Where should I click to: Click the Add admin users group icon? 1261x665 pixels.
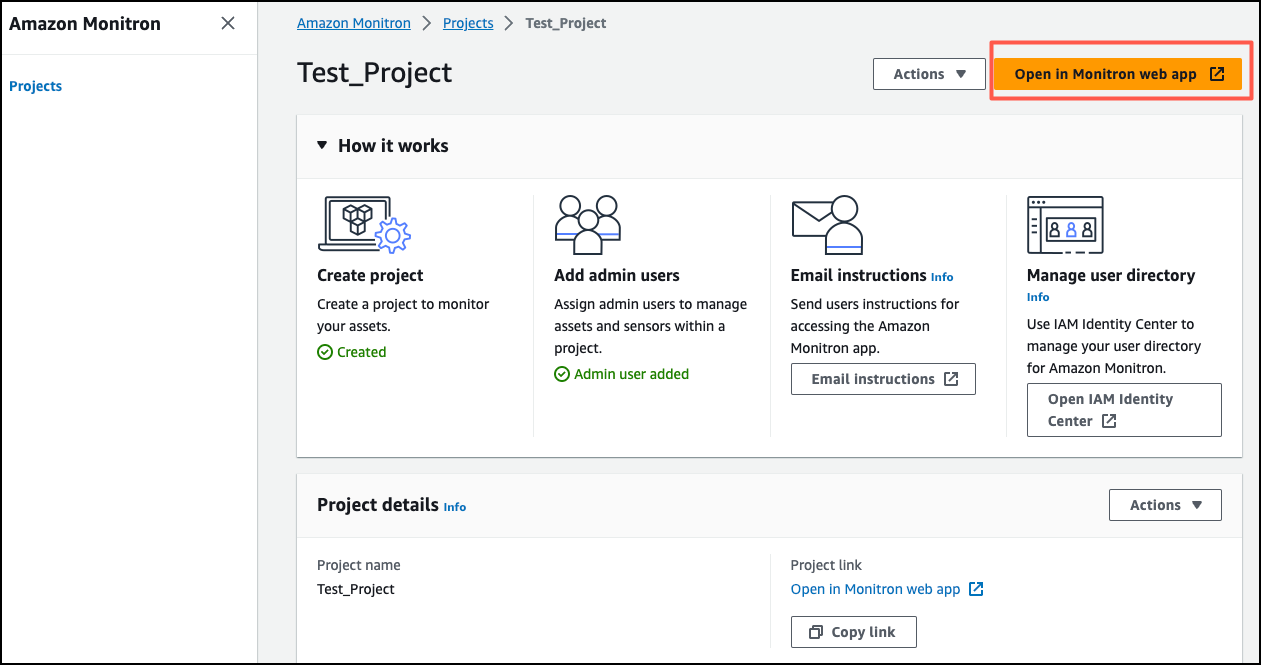pos(588,223)
